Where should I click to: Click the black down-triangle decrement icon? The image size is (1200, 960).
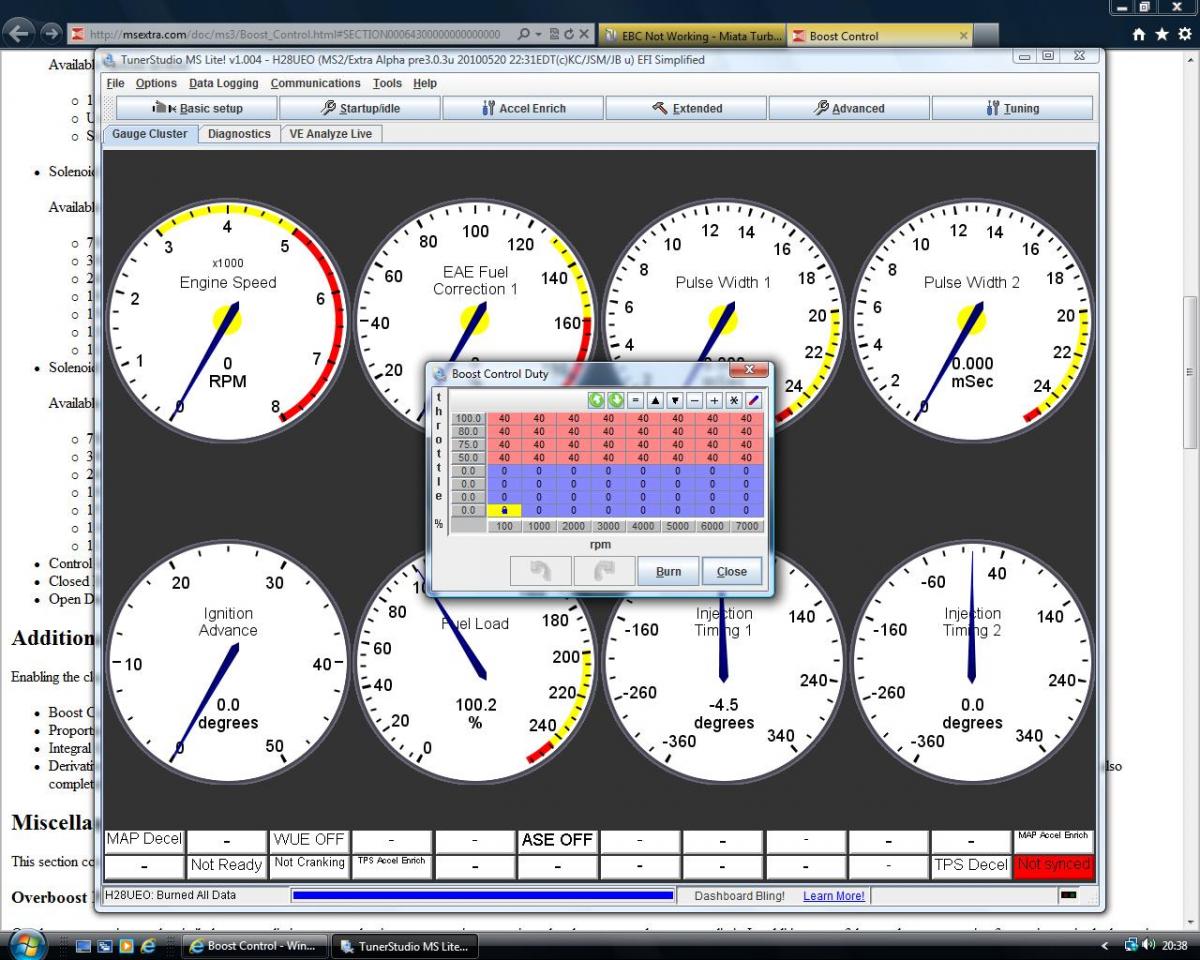click(x=674, y=400)
